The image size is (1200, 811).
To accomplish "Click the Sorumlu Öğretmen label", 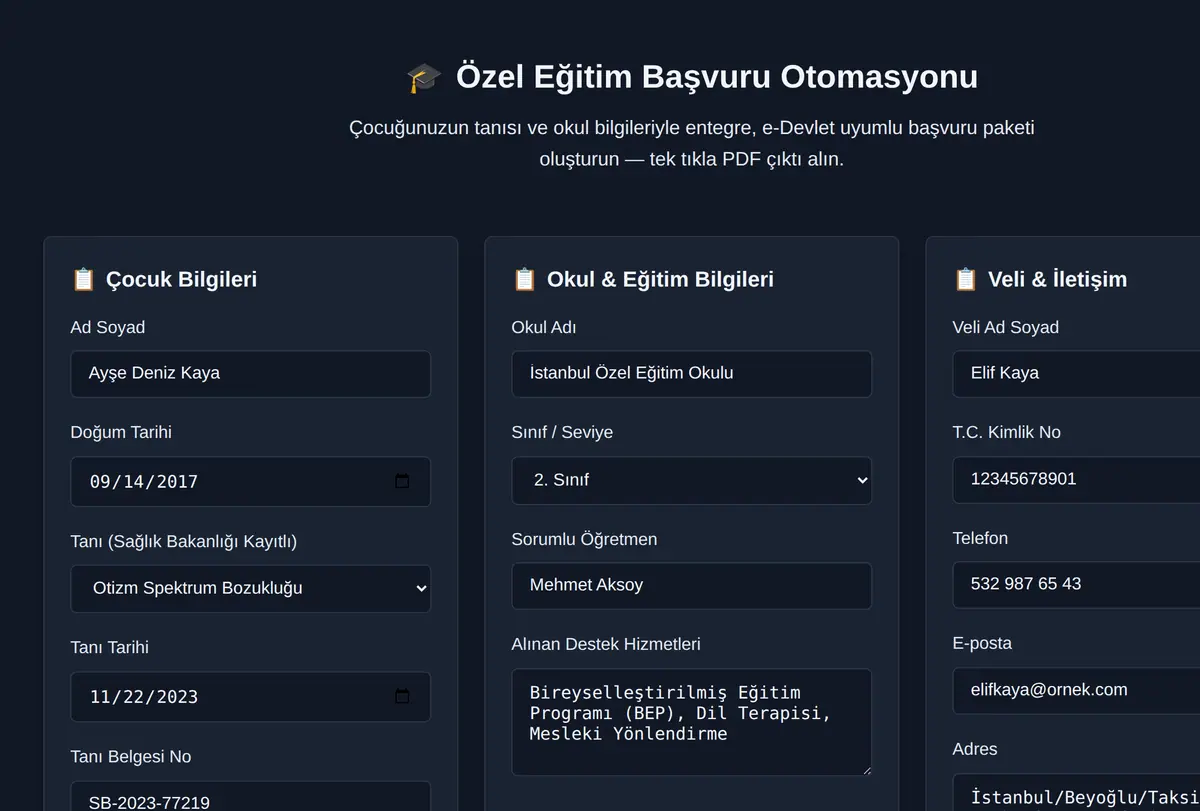I will pos(585,539).
